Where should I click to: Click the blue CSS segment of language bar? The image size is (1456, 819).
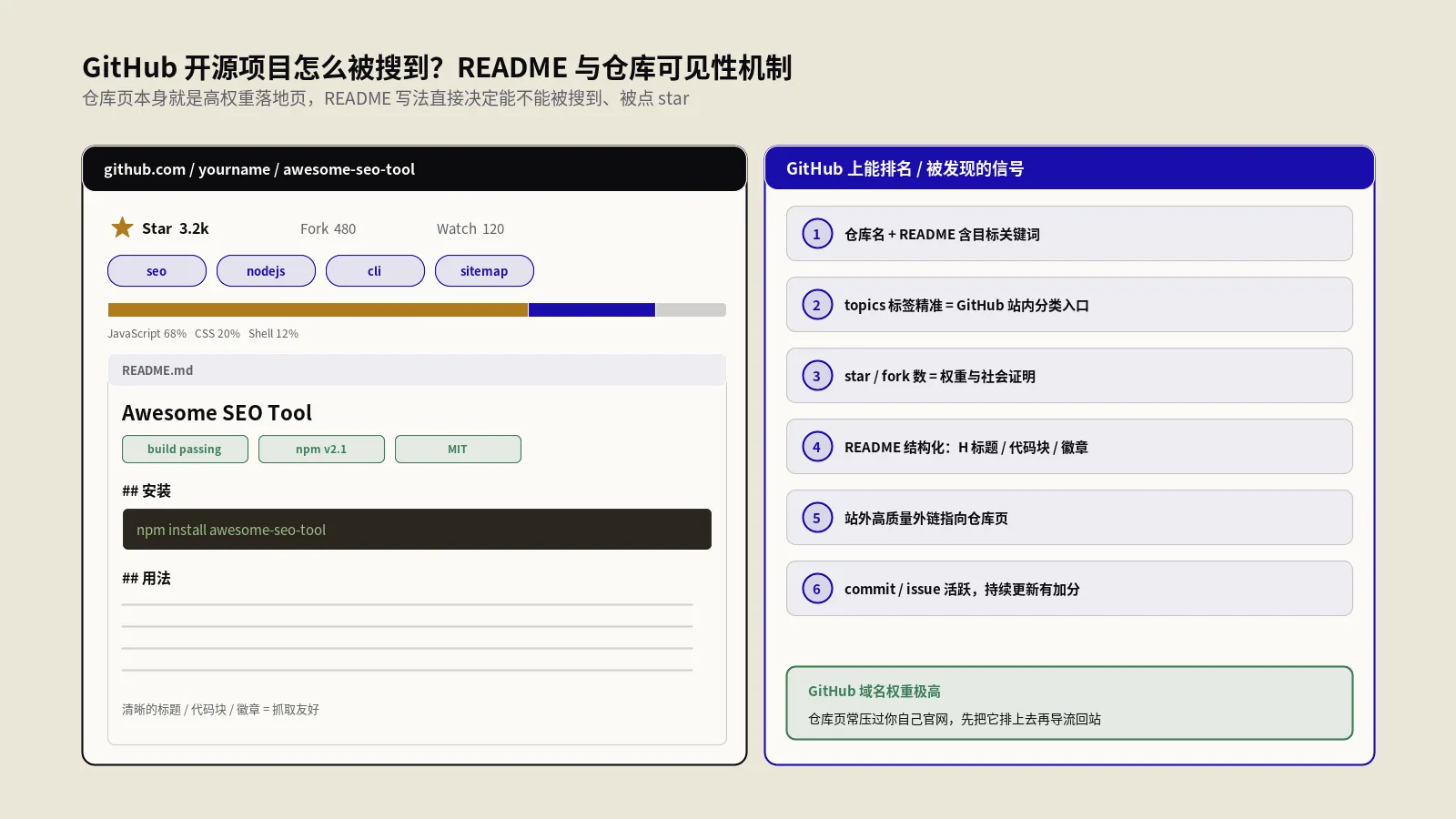click(x=591, y=310)
